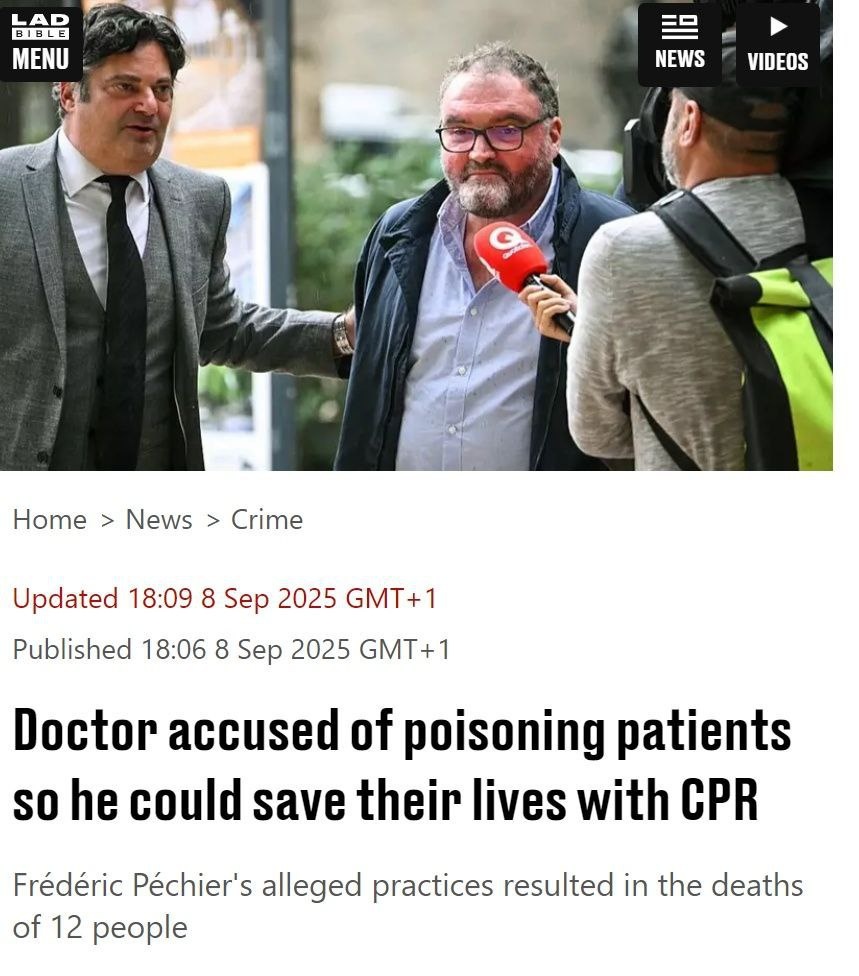Screen dimensions: 859x976
Task: Click the red microphone in photo
Action: tap(510, 258)
